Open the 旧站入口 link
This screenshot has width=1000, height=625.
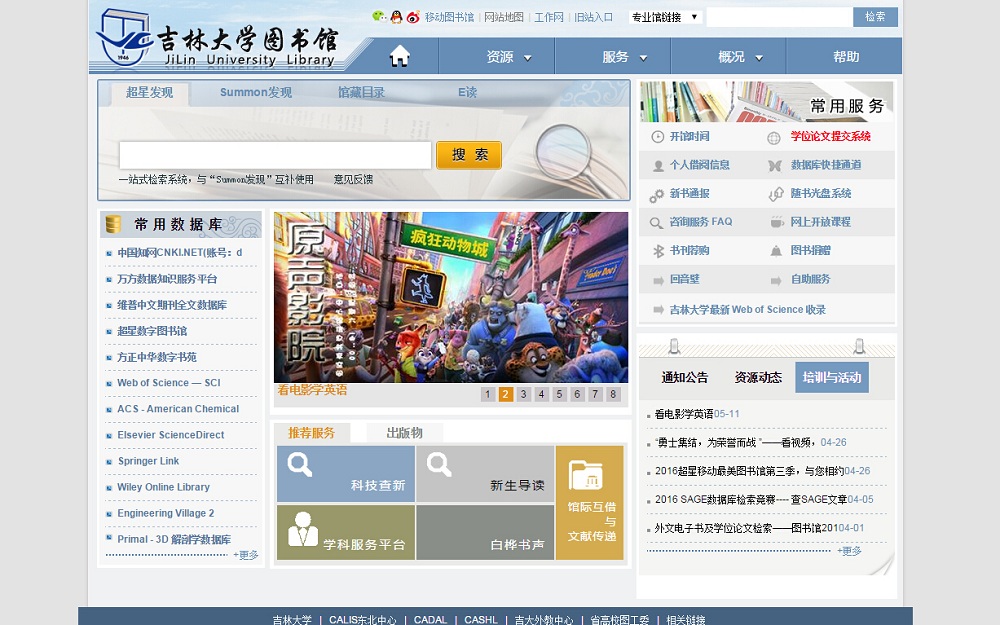(593, 17)
